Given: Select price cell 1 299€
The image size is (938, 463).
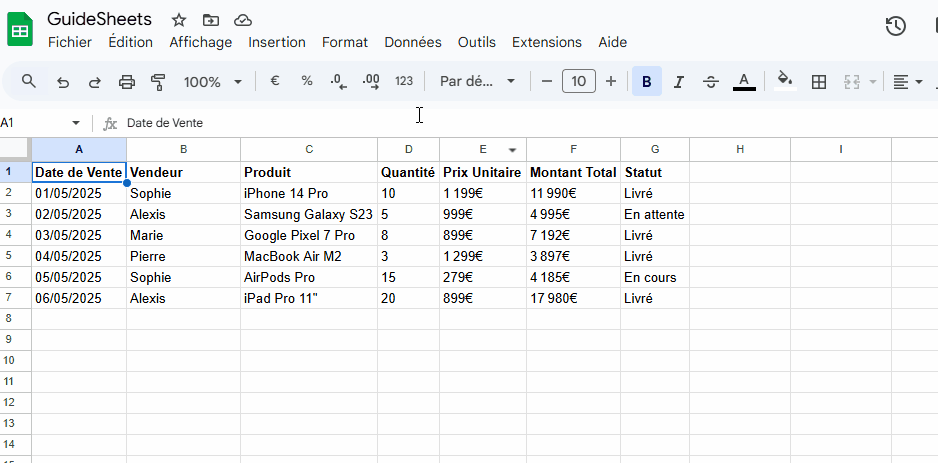Looking at the screenshot, I should point(483,256).
